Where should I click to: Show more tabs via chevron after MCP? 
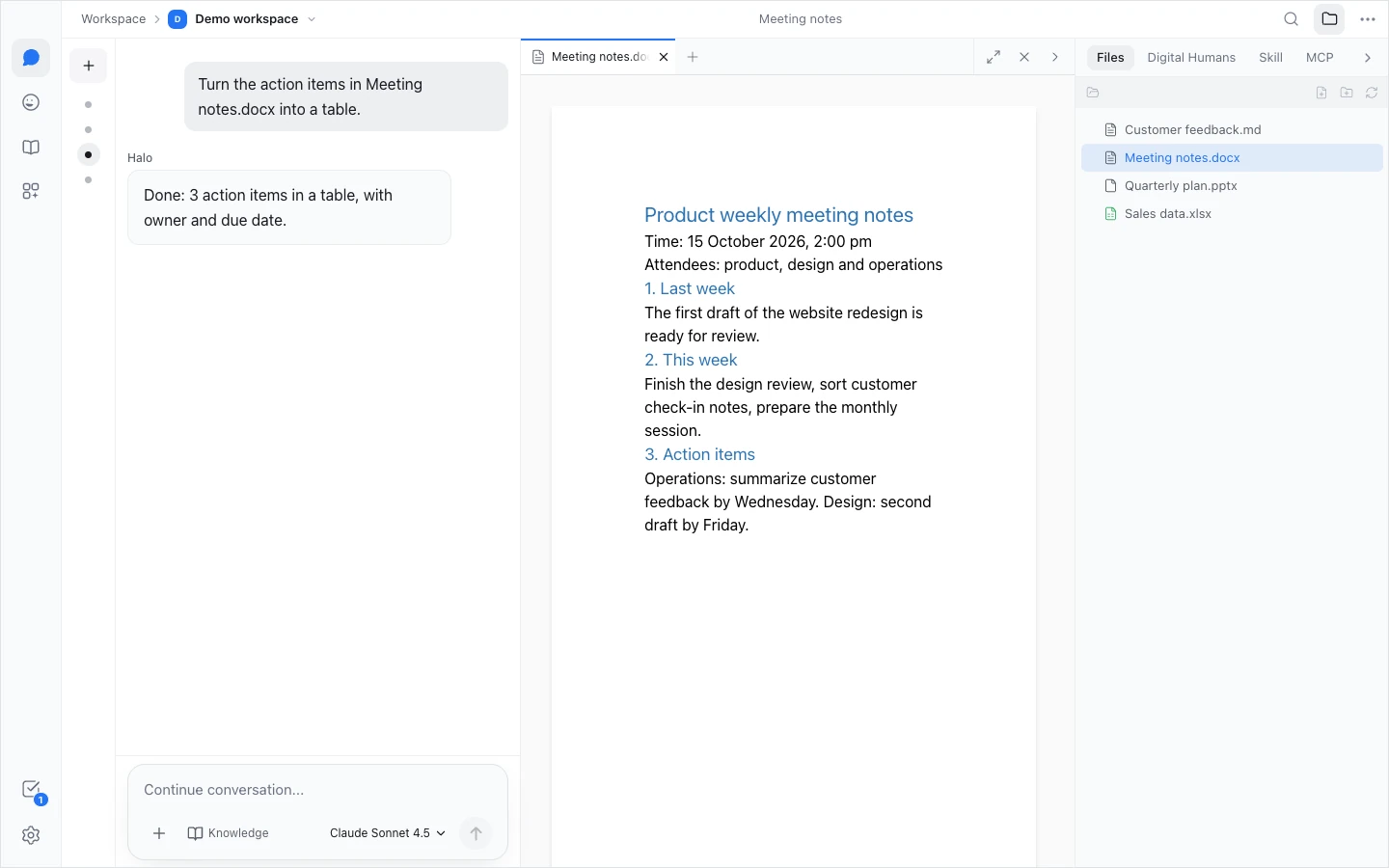[1368, 58]
